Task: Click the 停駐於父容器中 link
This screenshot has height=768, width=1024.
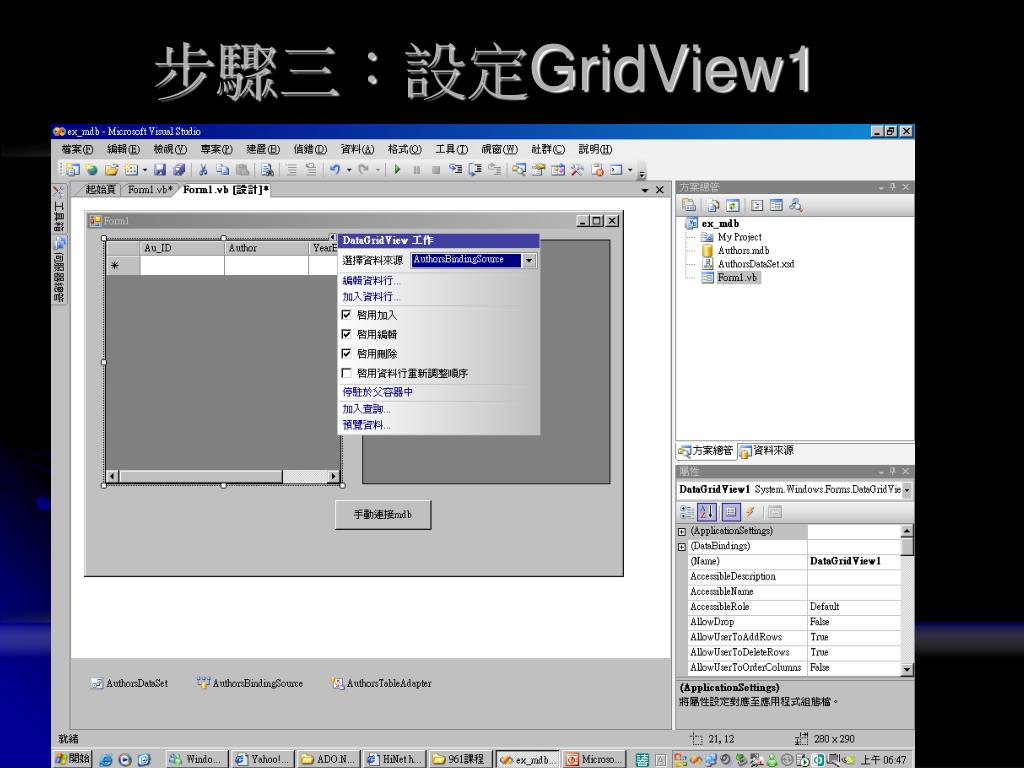Action: [377, 392]
